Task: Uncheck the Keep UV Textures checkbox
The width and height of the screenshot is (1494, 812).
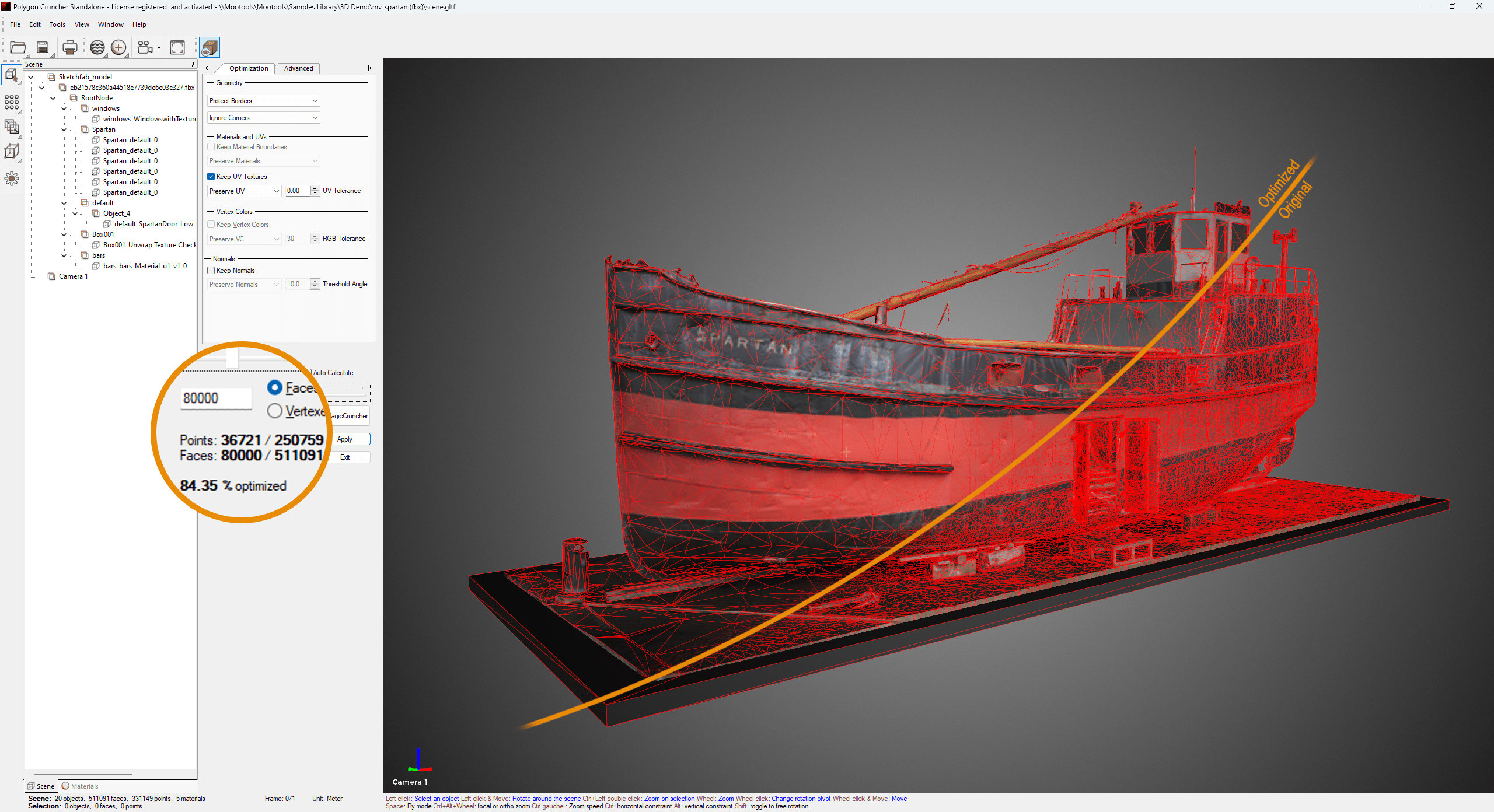Action: click(211, 177)
